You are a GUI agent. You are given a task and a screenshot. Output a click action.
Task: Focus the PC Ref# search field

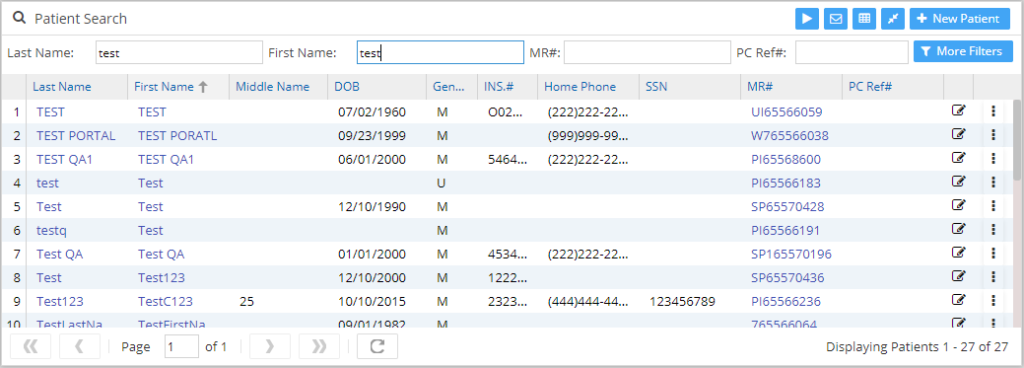(x=852, y=53)
